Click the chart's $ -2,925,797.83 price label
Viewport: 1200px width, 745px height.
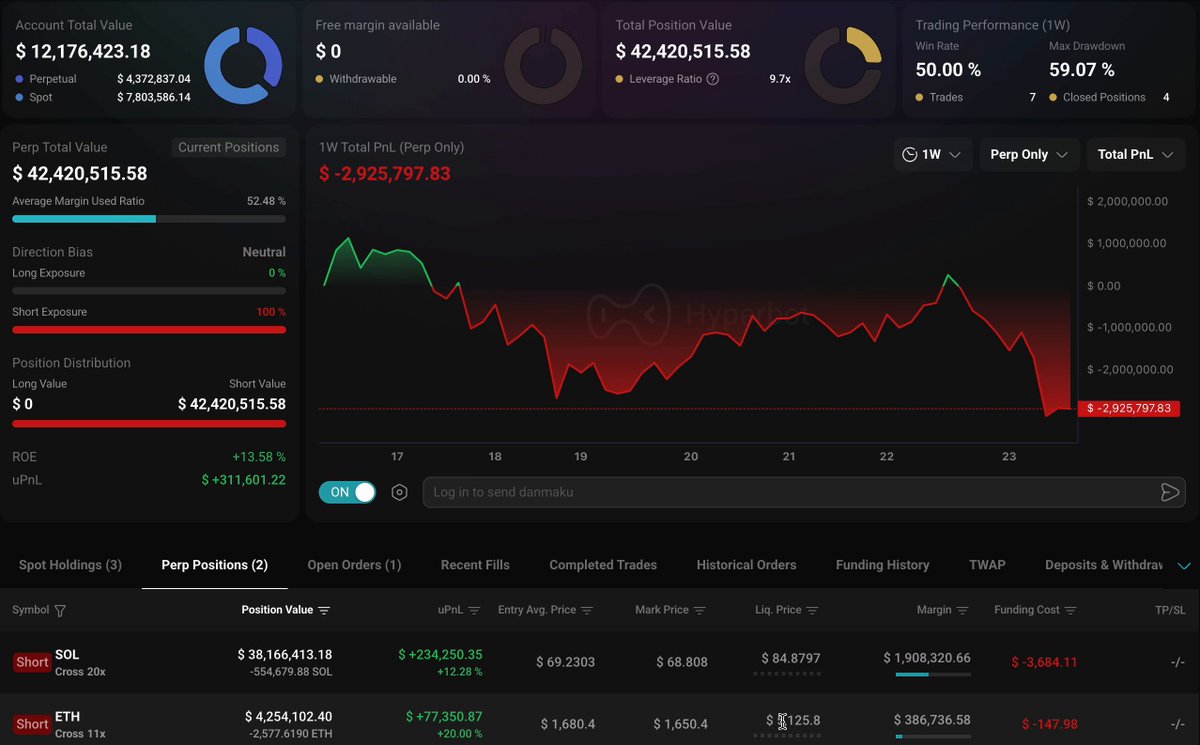[x=1128, y=408]
